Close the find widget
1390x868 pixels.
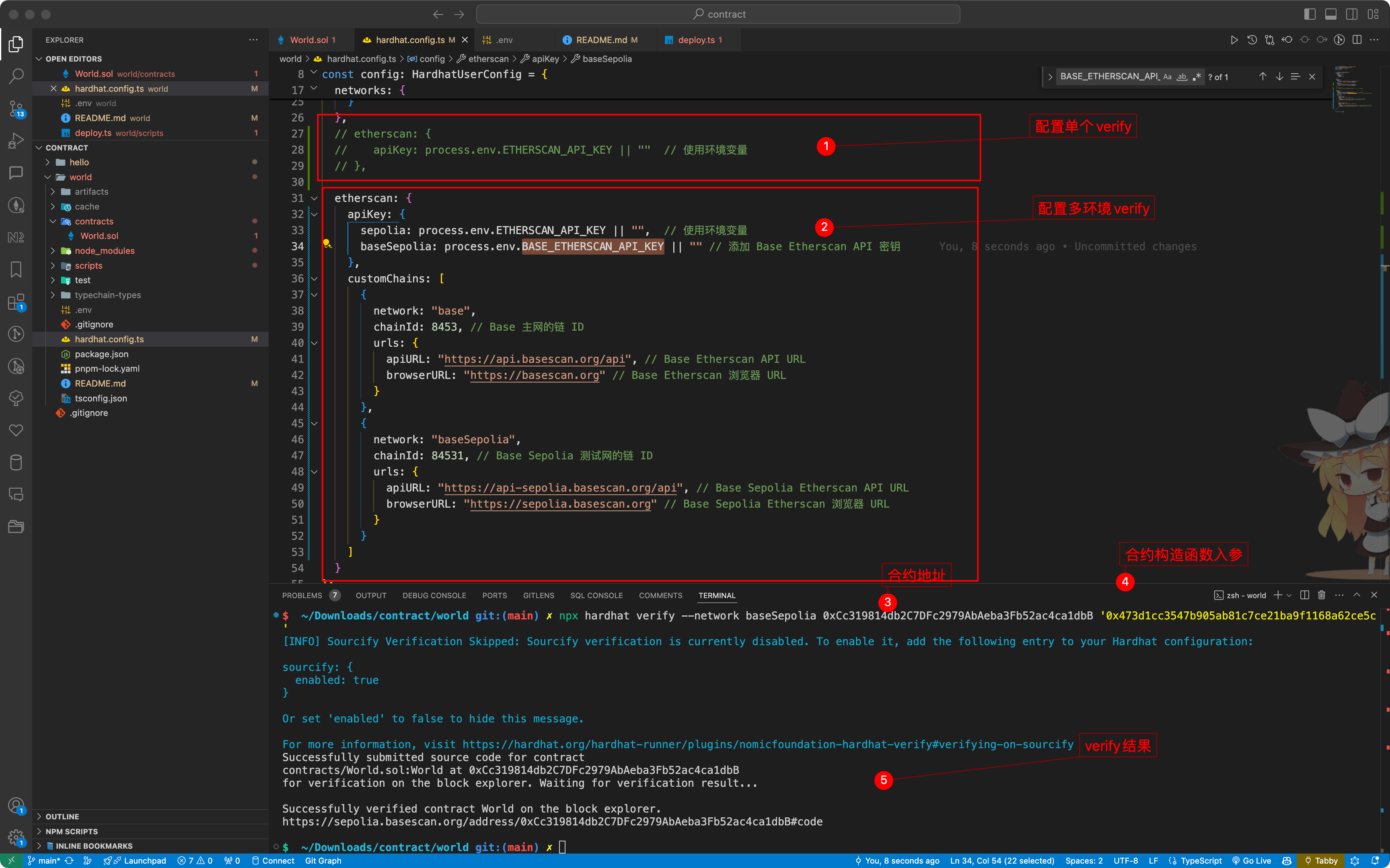pyautogui.click(x=1312, y=76)
